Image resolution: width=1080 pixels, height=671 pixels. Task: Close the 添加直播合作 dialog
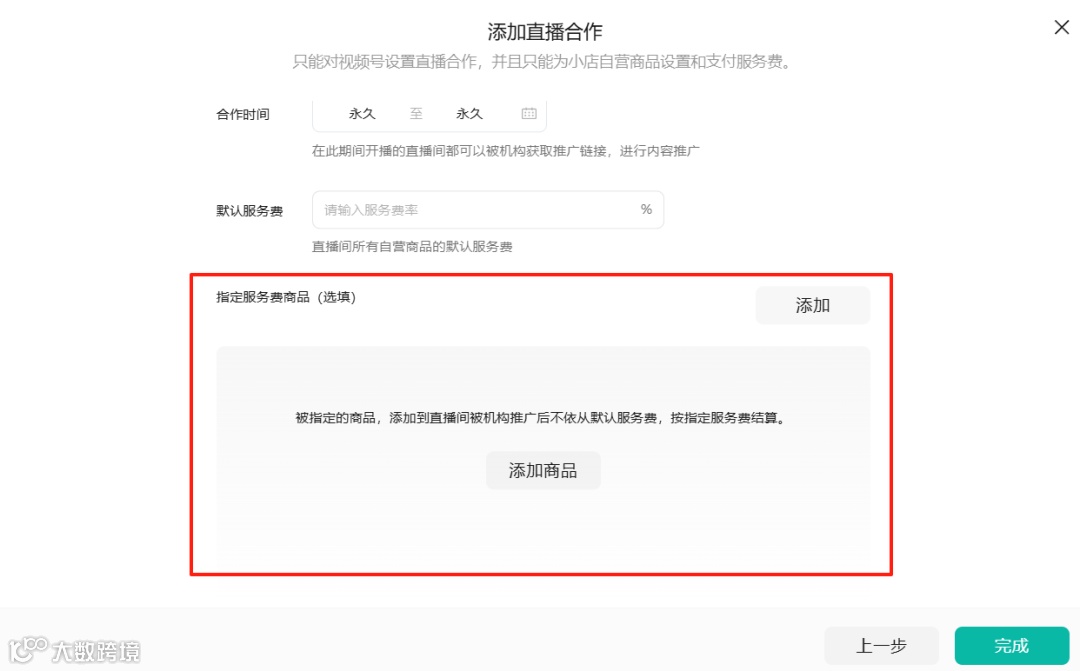[1061, 28]
